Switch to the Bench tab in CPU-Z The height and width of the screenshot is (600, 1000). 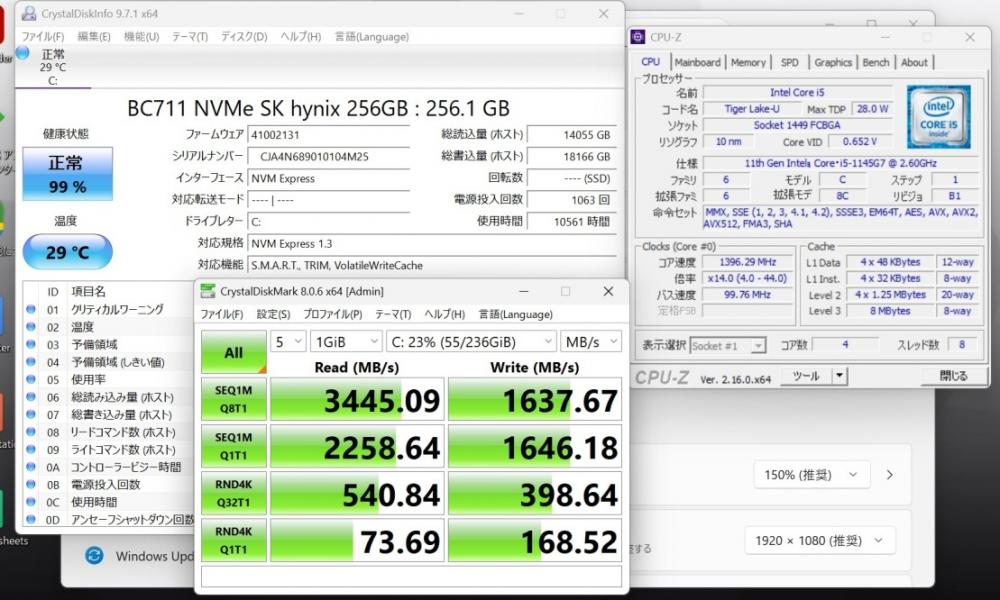click(x=876, y=62)
